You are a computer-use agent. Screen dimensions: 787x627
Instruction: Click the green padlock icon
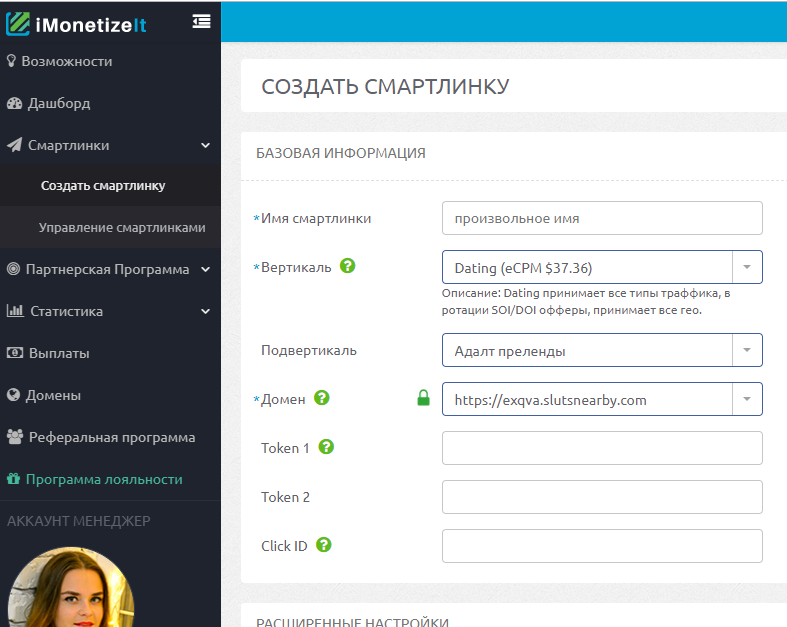423,399
